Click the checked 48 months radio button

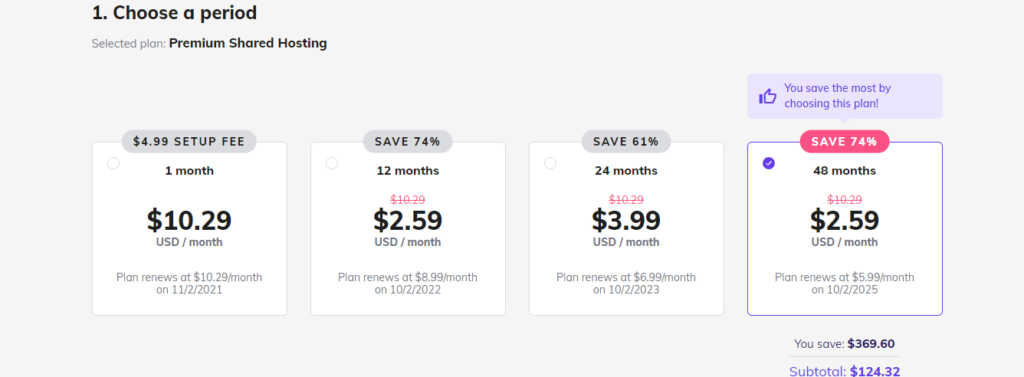(769, 163)
